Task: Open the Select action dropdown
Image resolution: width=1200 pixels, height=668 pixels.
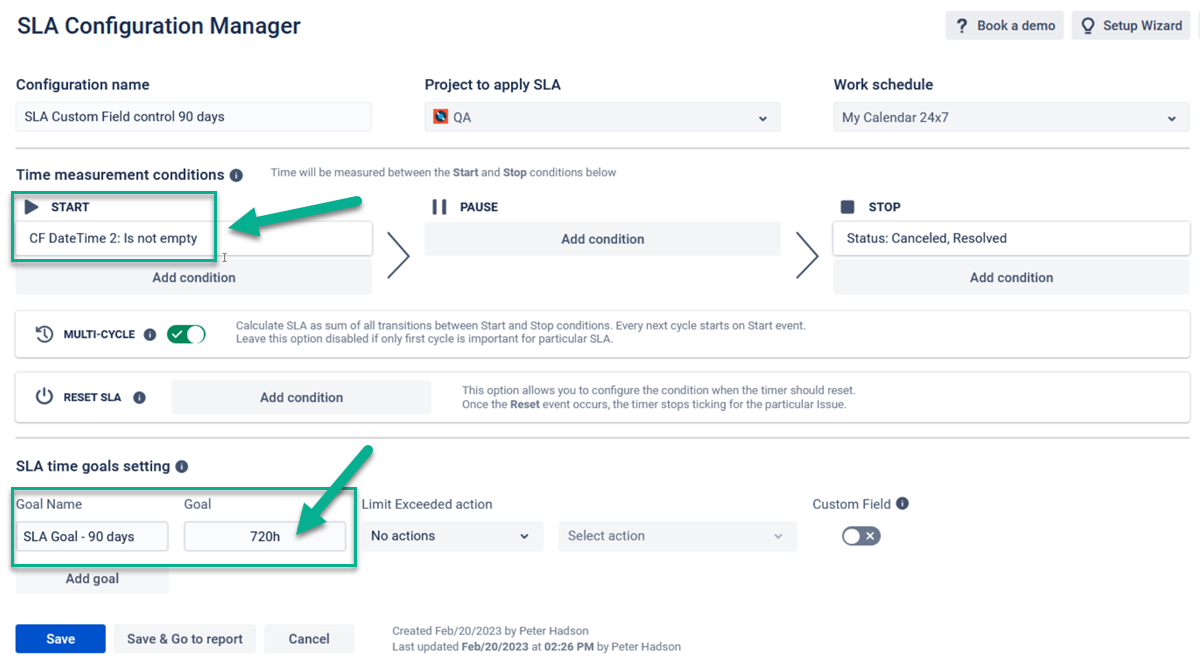Action: [677, 536]
